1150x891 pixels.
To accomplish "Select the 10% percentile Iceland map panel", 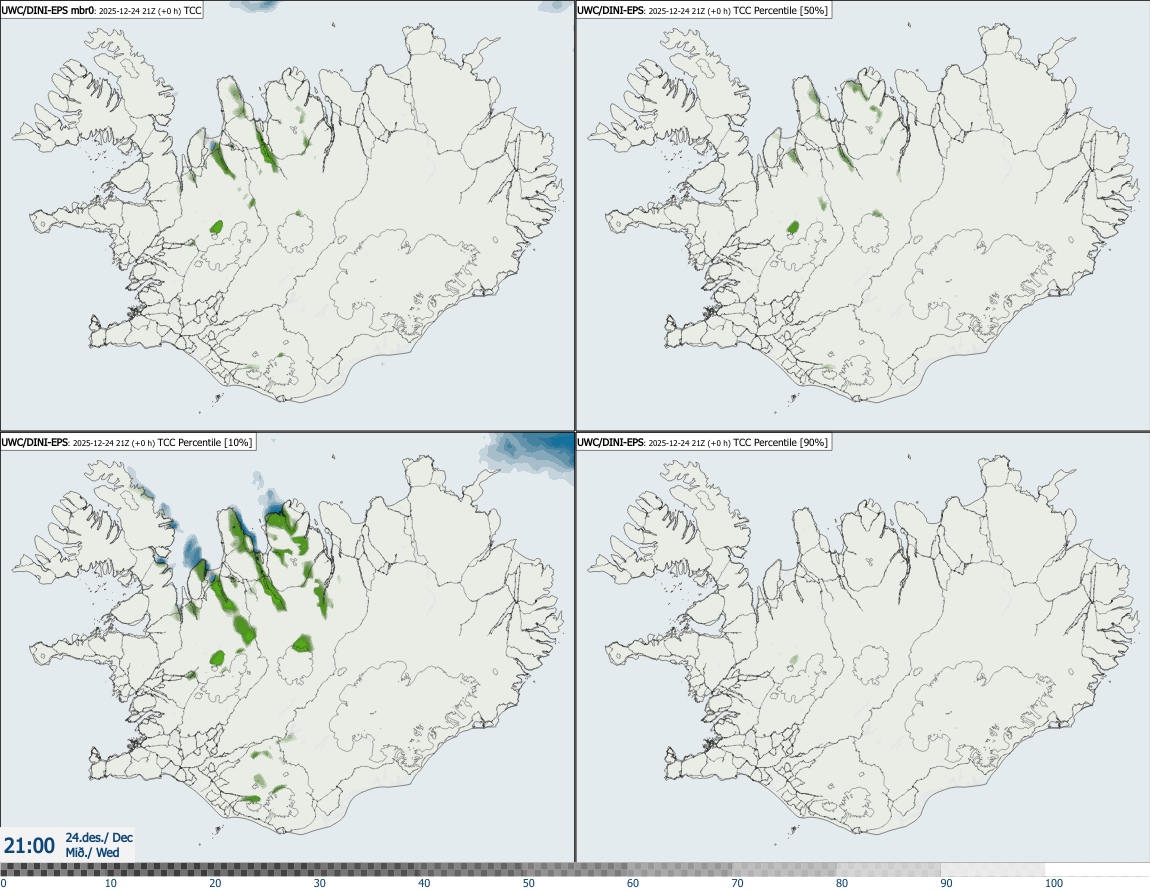I will [x=288, y=648].
